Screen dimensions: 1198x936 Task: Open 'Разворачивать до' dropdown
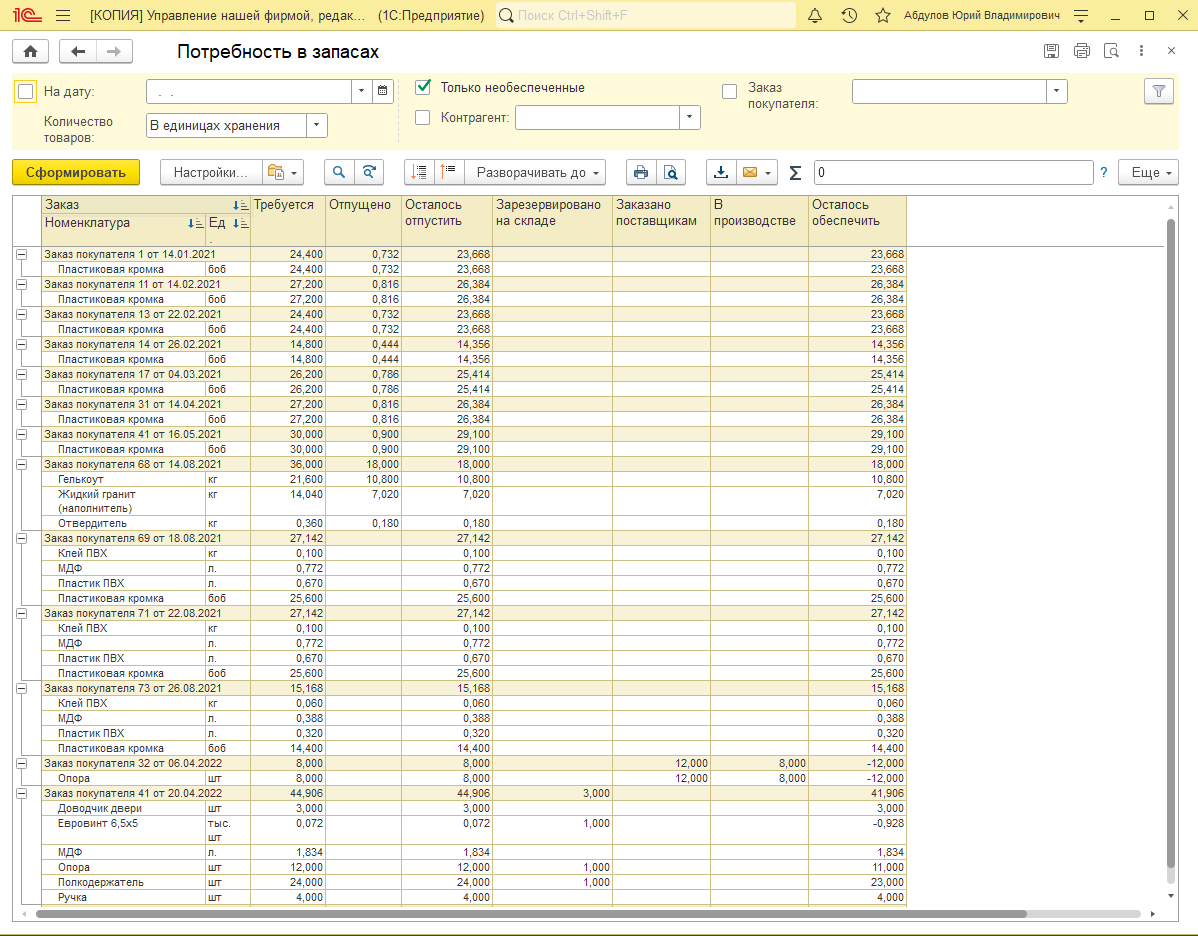(535, 173)
